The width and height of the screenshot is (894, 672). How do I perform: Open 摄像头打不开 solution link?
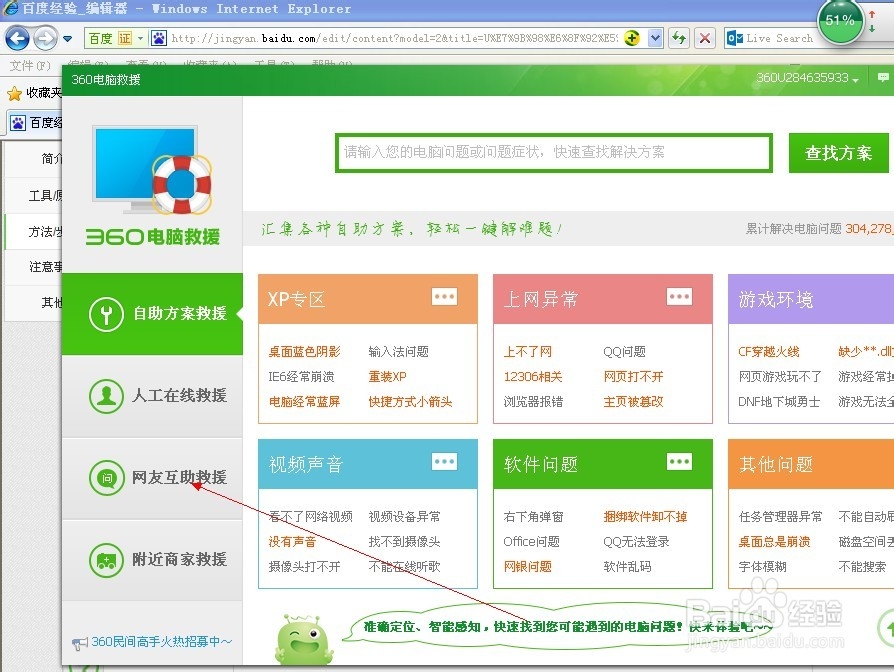click(x=304, y=567)
